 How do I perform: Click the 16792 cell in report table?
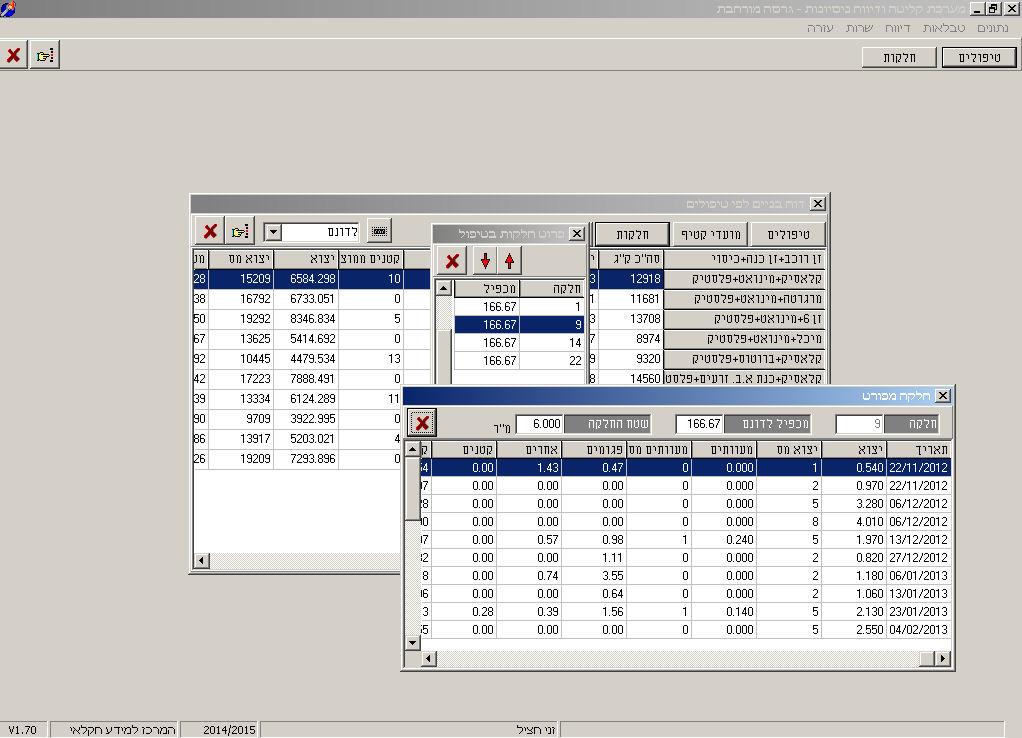(x=241, y=299)
